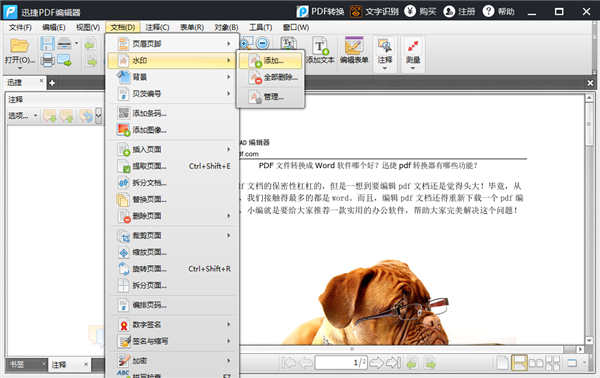
Task: Expand 删除页面 submenu
Action: pyautogui.click(x=171, y=216)
